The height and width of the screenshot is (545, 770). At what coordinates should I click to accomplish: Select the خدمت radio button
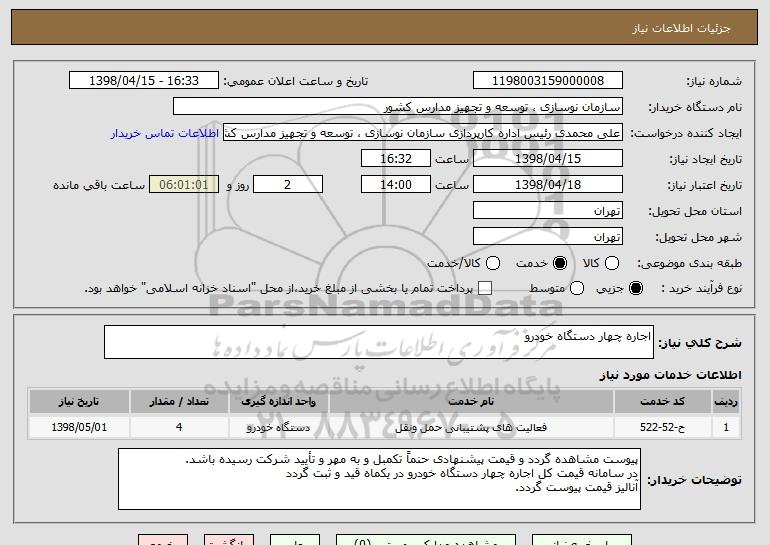pos(560,263)
